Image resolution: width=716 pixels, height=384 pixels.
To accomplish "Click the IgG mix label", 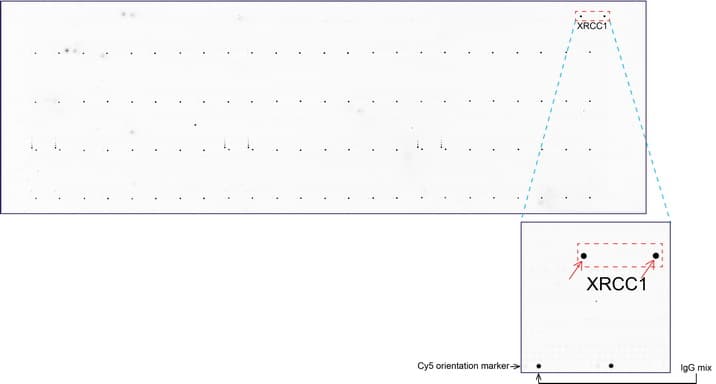I will (x=696, y=368).
